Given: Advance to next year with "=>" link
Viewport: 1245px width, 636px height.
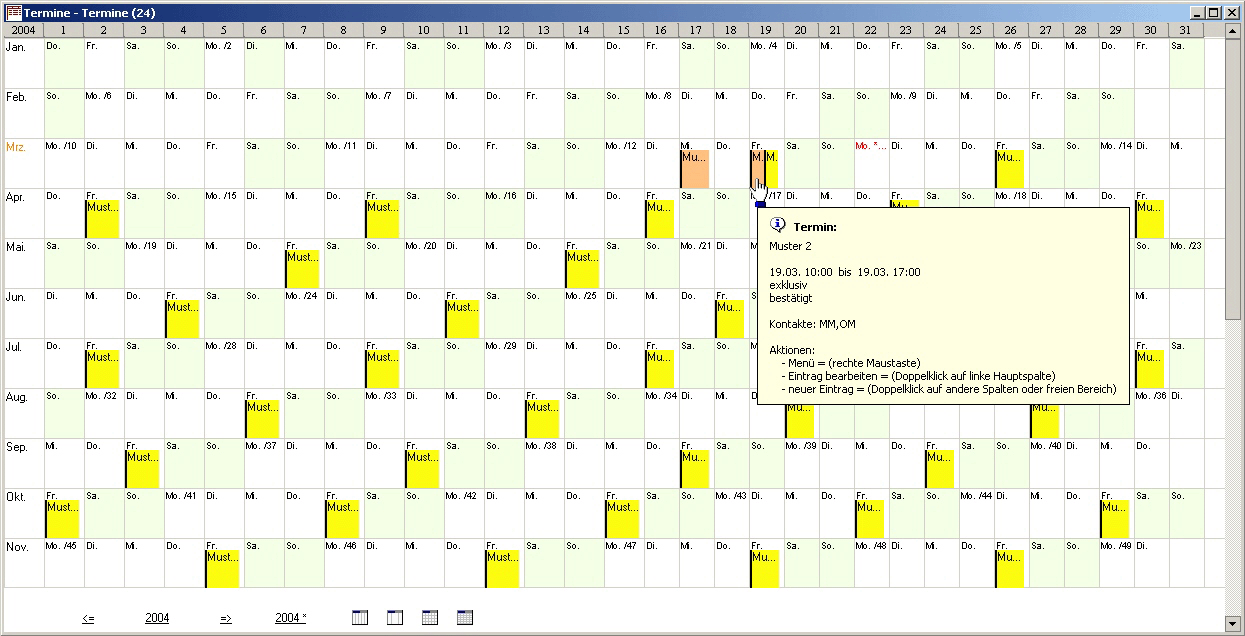Looking at the screenshot, I should click(x=225, y=618).
